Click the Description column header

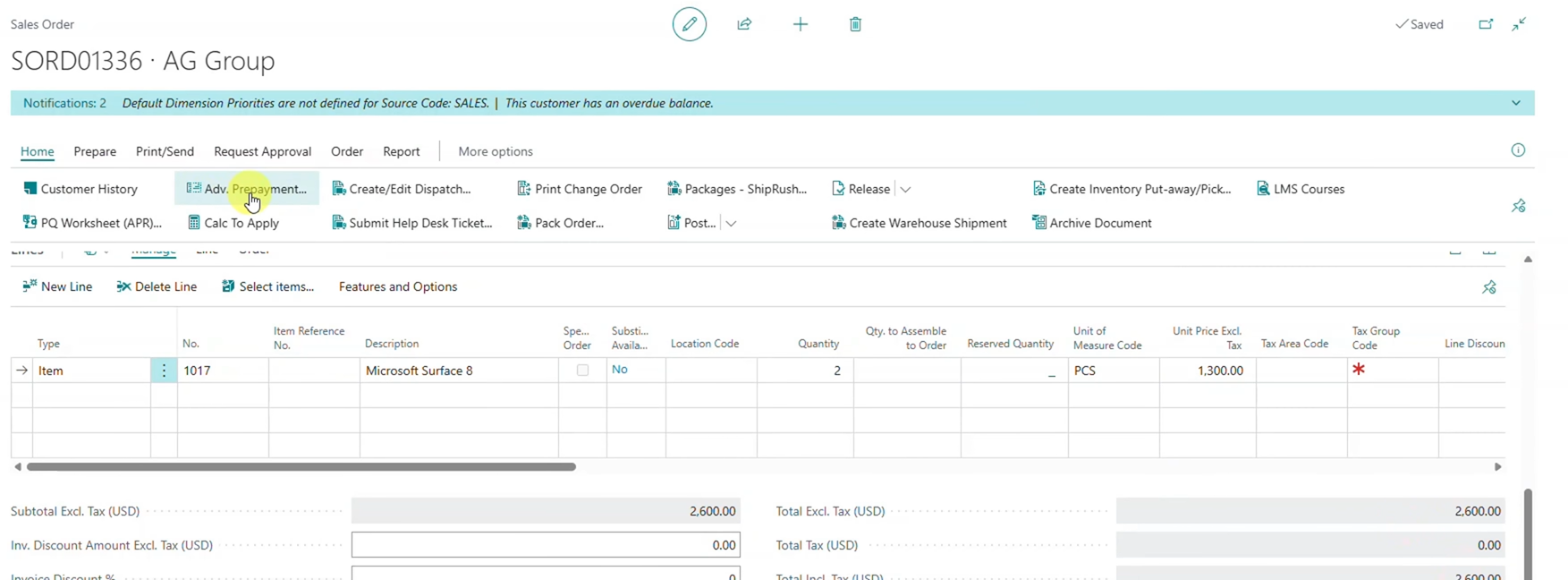click(392, 344)
